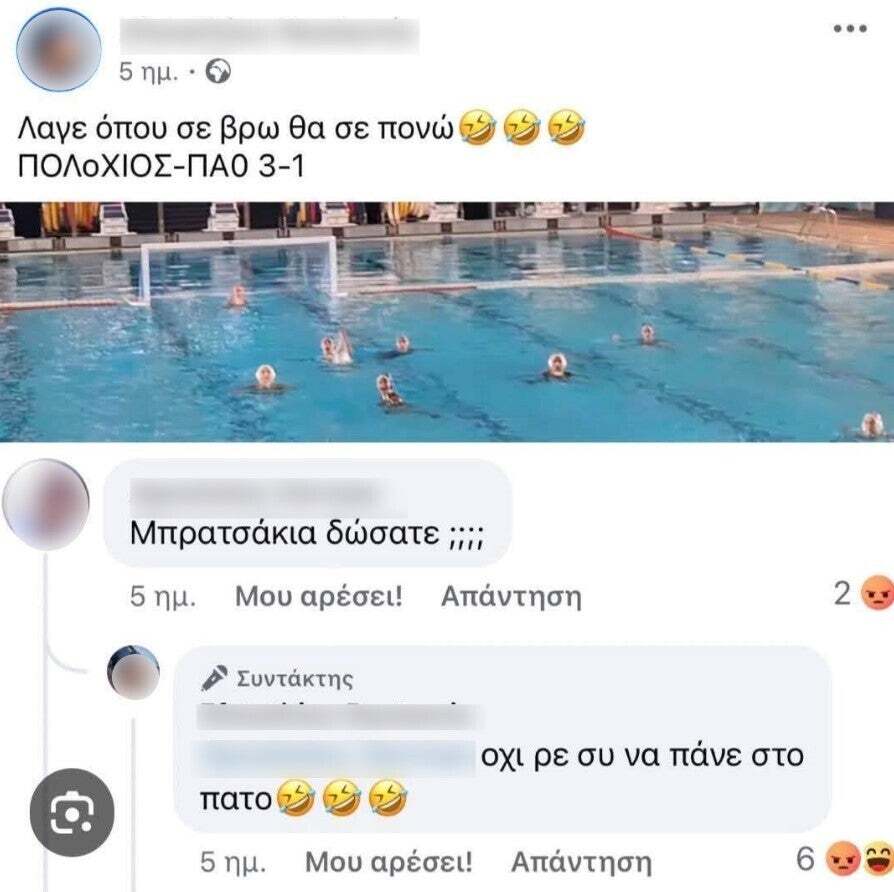Click the public globe privacy icon
Image resolution: width=894 pixels, height=892 pixels.
coord(218,72)
